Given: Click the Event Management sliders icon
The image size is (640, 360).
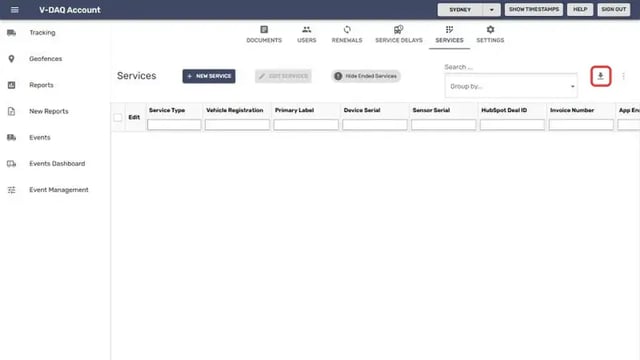Looking at the screenshot, I should 11,190.
